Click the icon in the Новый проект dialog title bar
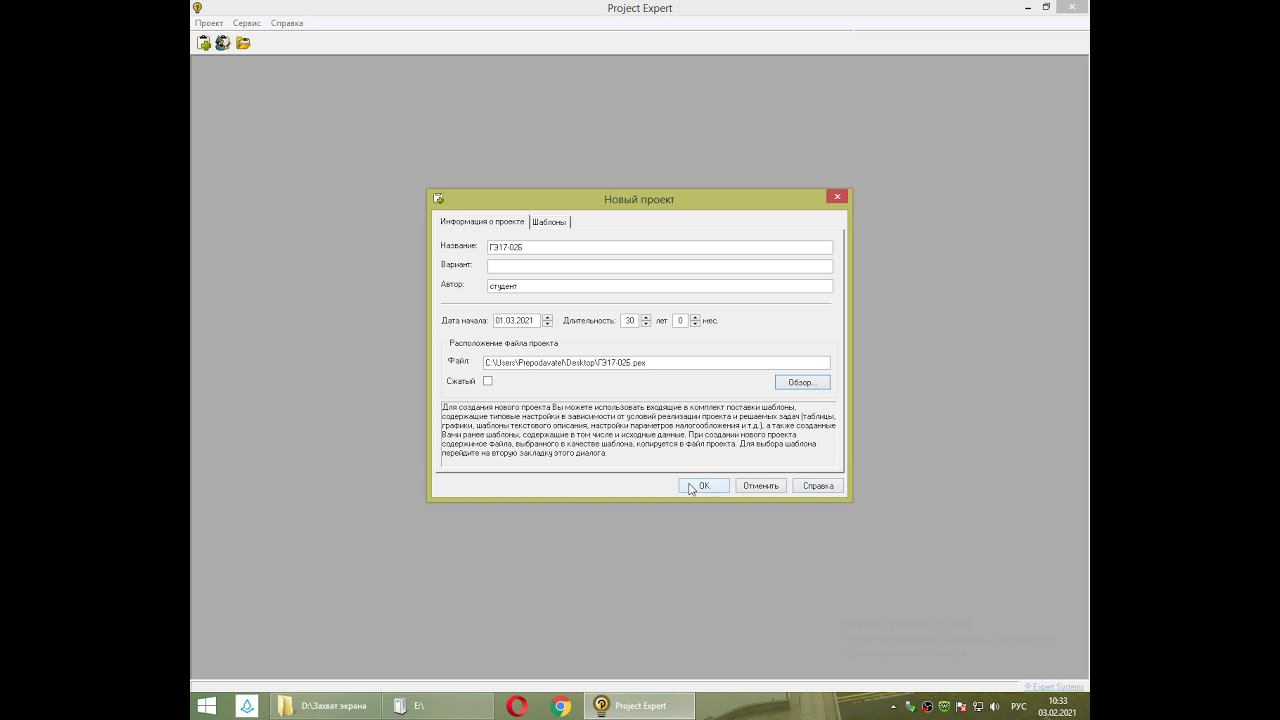Screen dimensions: 1280x720 [x=438, y=198]
